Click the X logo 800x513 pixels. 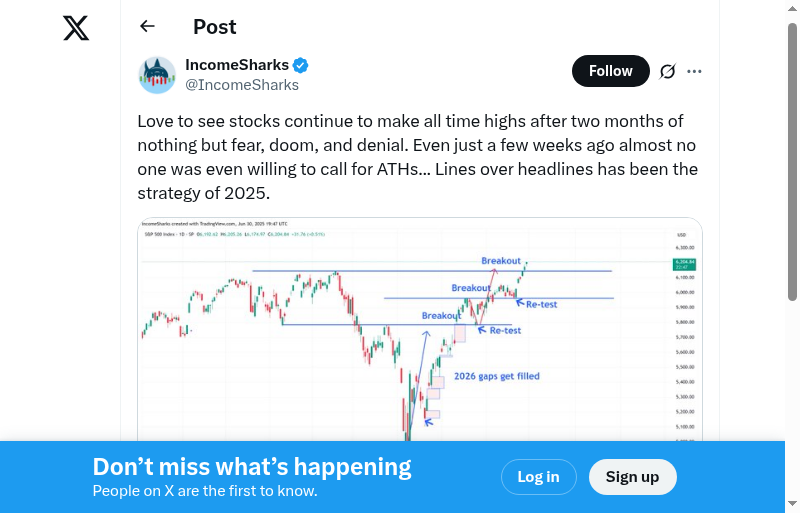(76, 28)
